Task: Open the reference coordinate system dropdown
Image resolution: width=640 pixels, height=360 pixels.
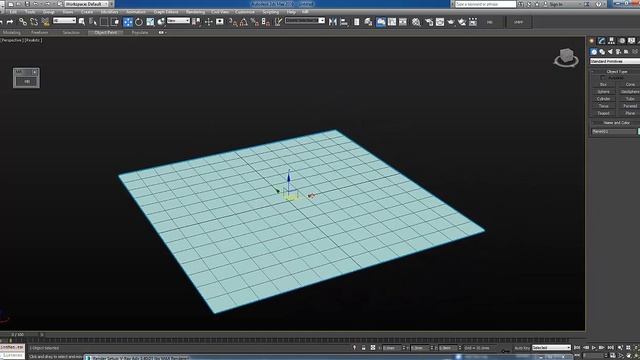Action: coord(178,20)
